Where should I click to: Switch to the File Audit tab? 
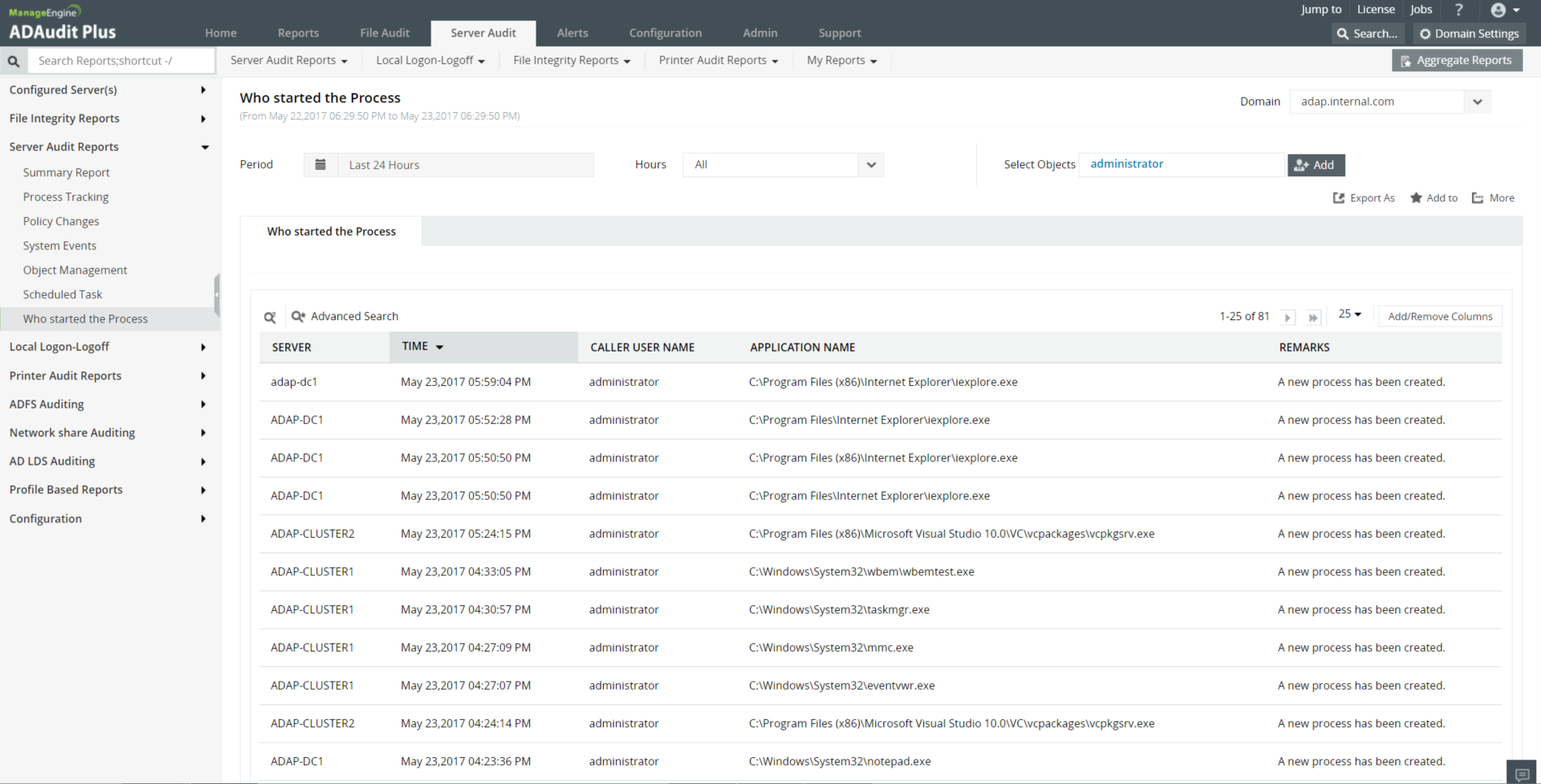(x=384, y=33)
